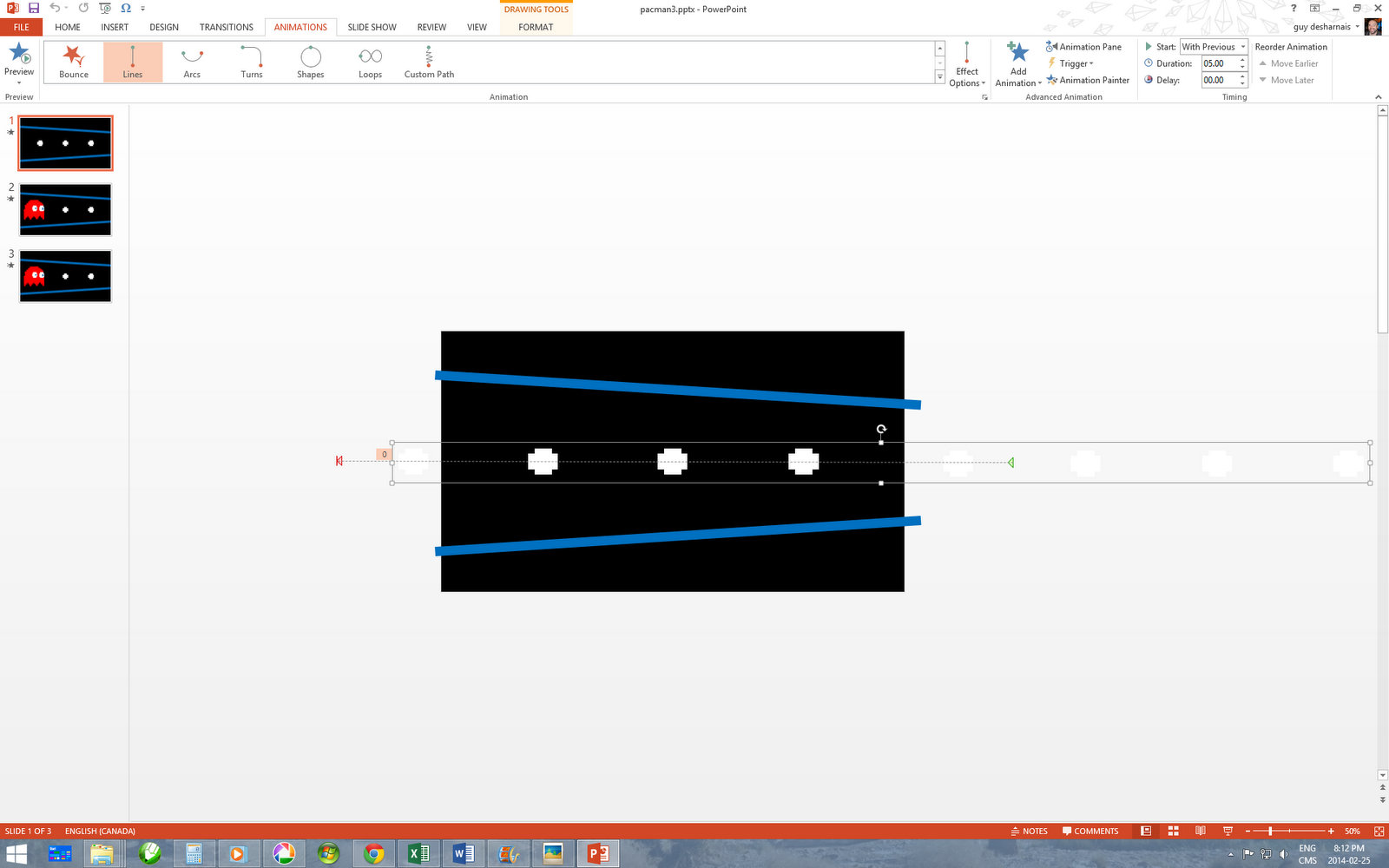Viewport: 1389px width, 868px height.
Task: Preview the slide animations
Action: (19, 58)
